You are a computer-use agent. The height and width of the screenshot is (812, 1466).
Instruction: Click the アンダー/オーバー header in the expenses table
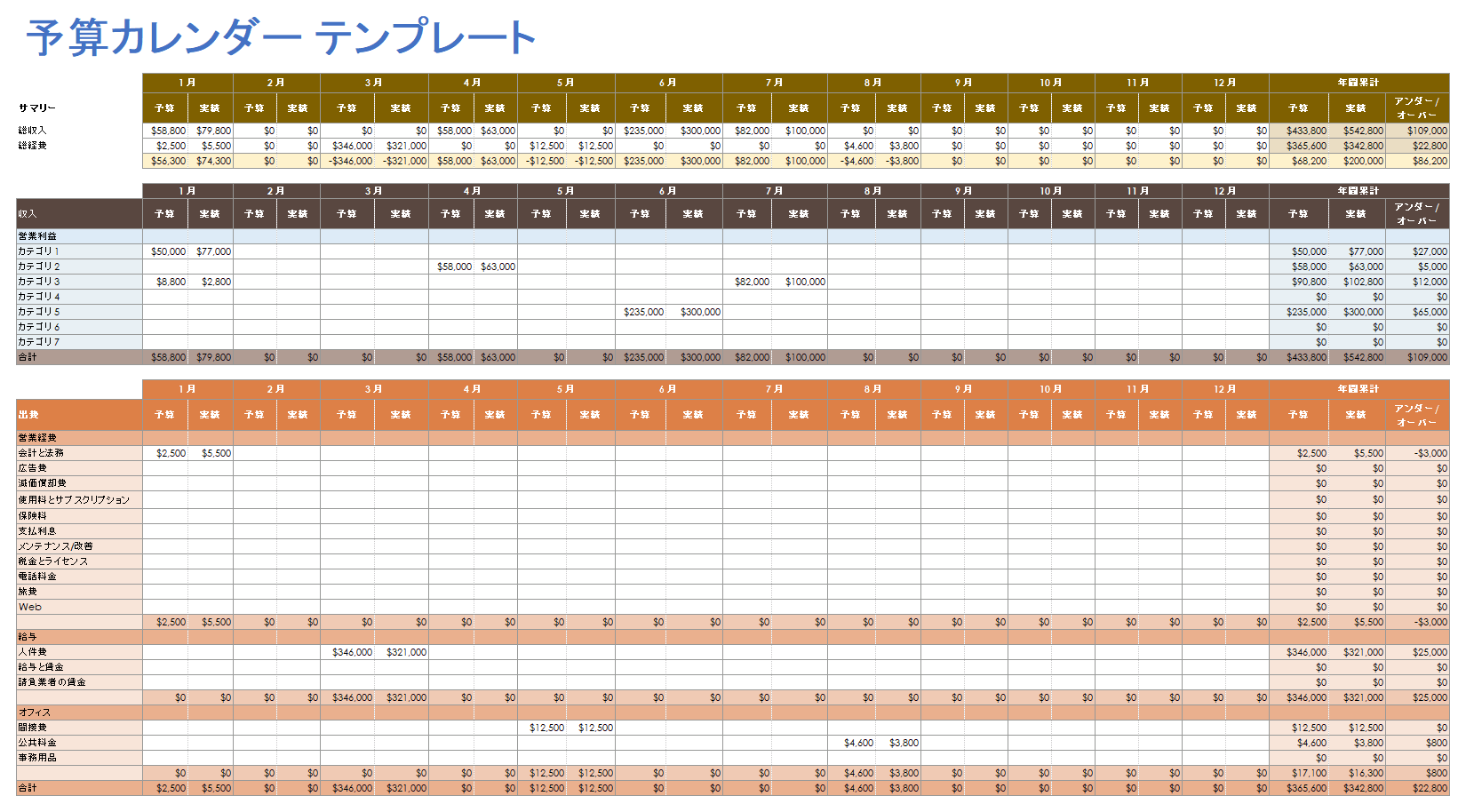[x=1416, y=415]
